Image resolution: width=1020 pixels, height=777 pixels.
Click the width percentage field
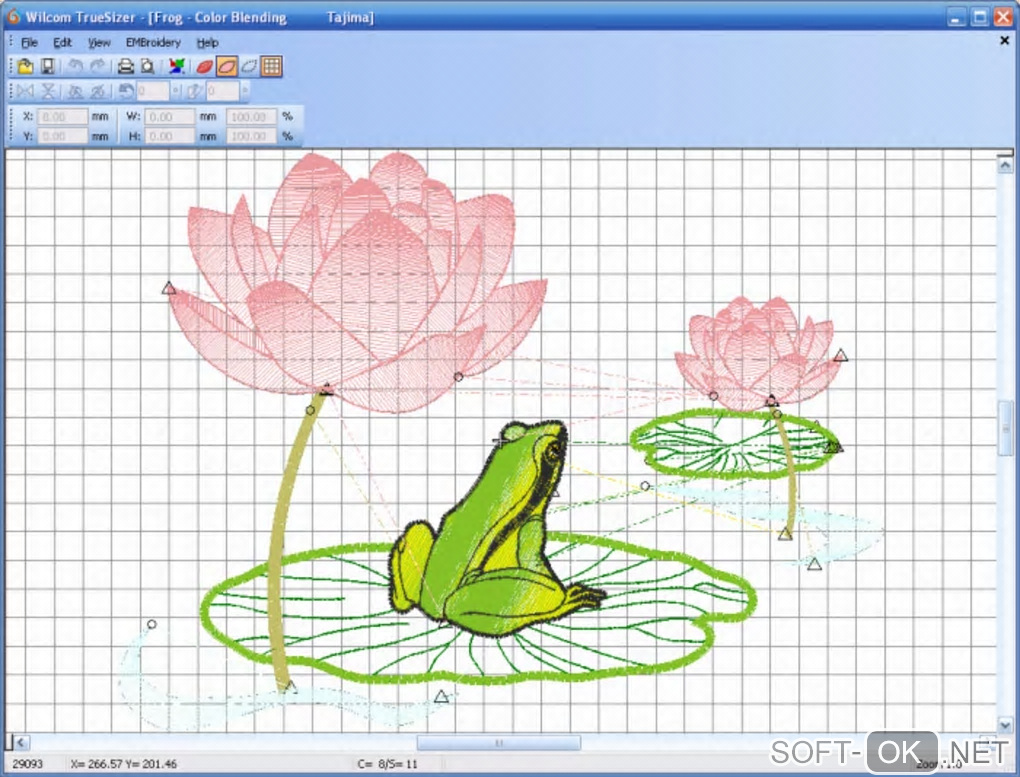(251, 116)
